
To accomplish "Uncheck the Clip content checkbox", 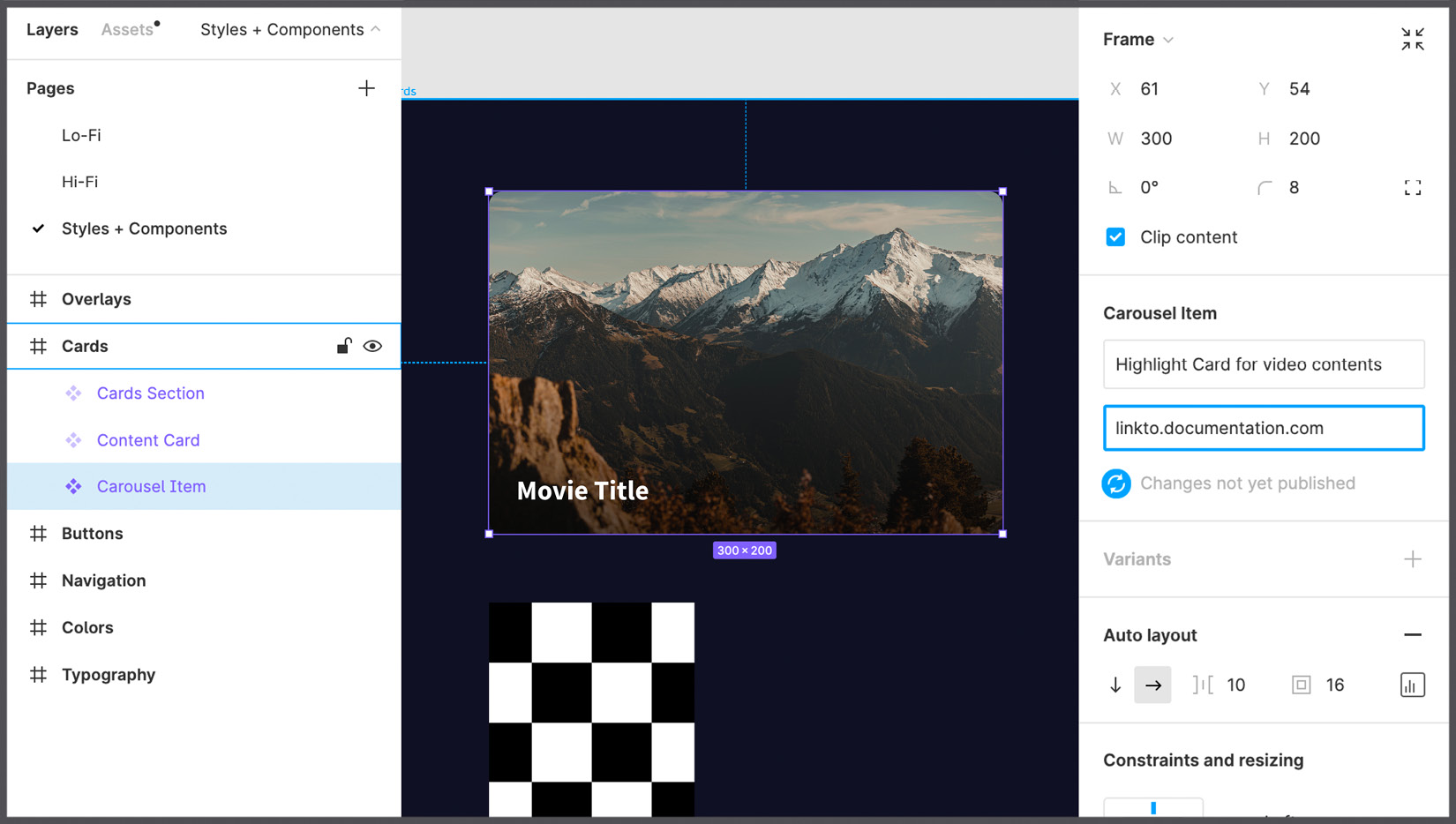I will [x=1116, y=236].
